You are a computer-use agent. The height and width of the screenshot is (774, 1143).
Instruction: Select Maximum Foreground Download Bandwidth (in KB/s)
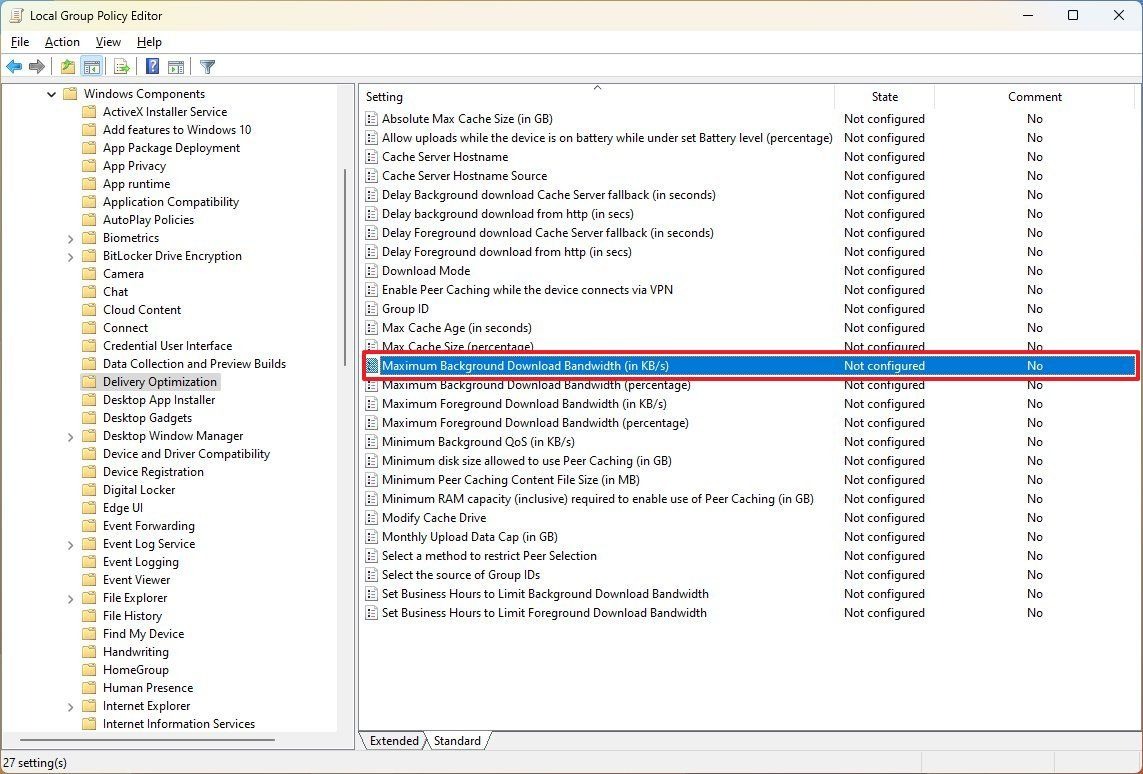524,404
